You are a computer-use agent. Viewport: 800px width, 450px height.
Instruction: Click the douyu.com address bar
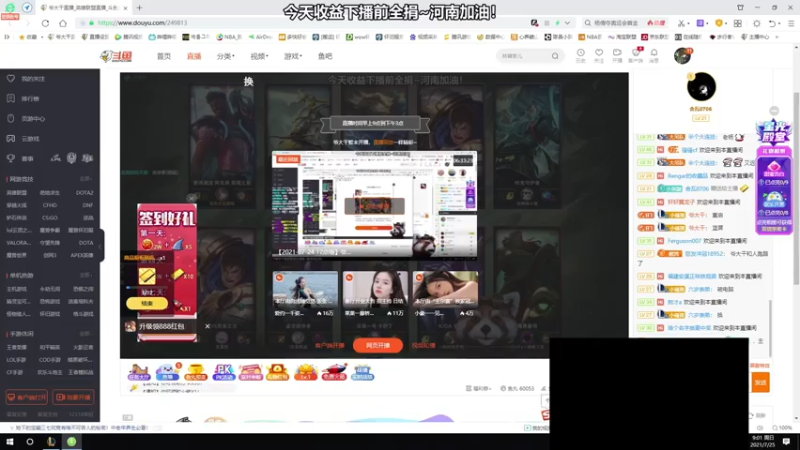pyautogui.click(x=301, y=23)
